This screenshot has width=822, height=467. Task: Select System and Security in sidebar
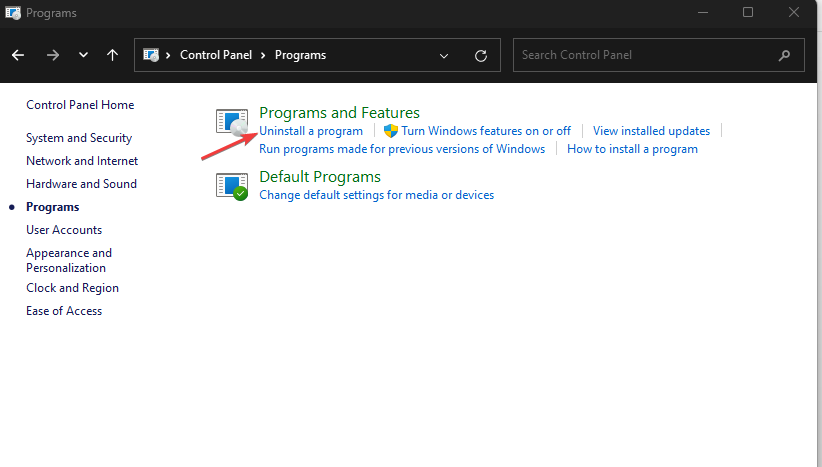tap(79, 138)
